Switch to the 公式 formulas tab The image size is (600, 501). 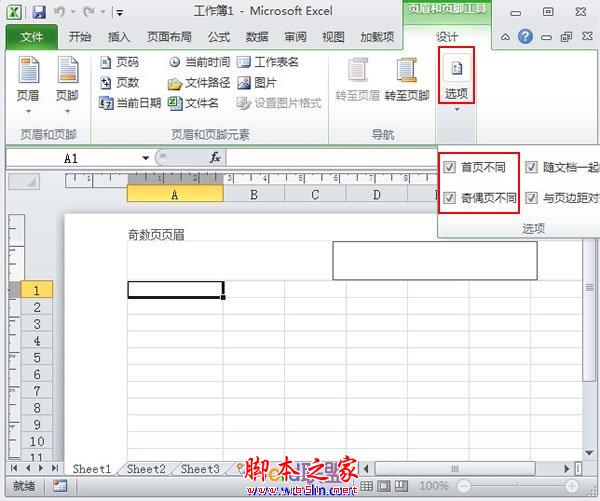218,37
